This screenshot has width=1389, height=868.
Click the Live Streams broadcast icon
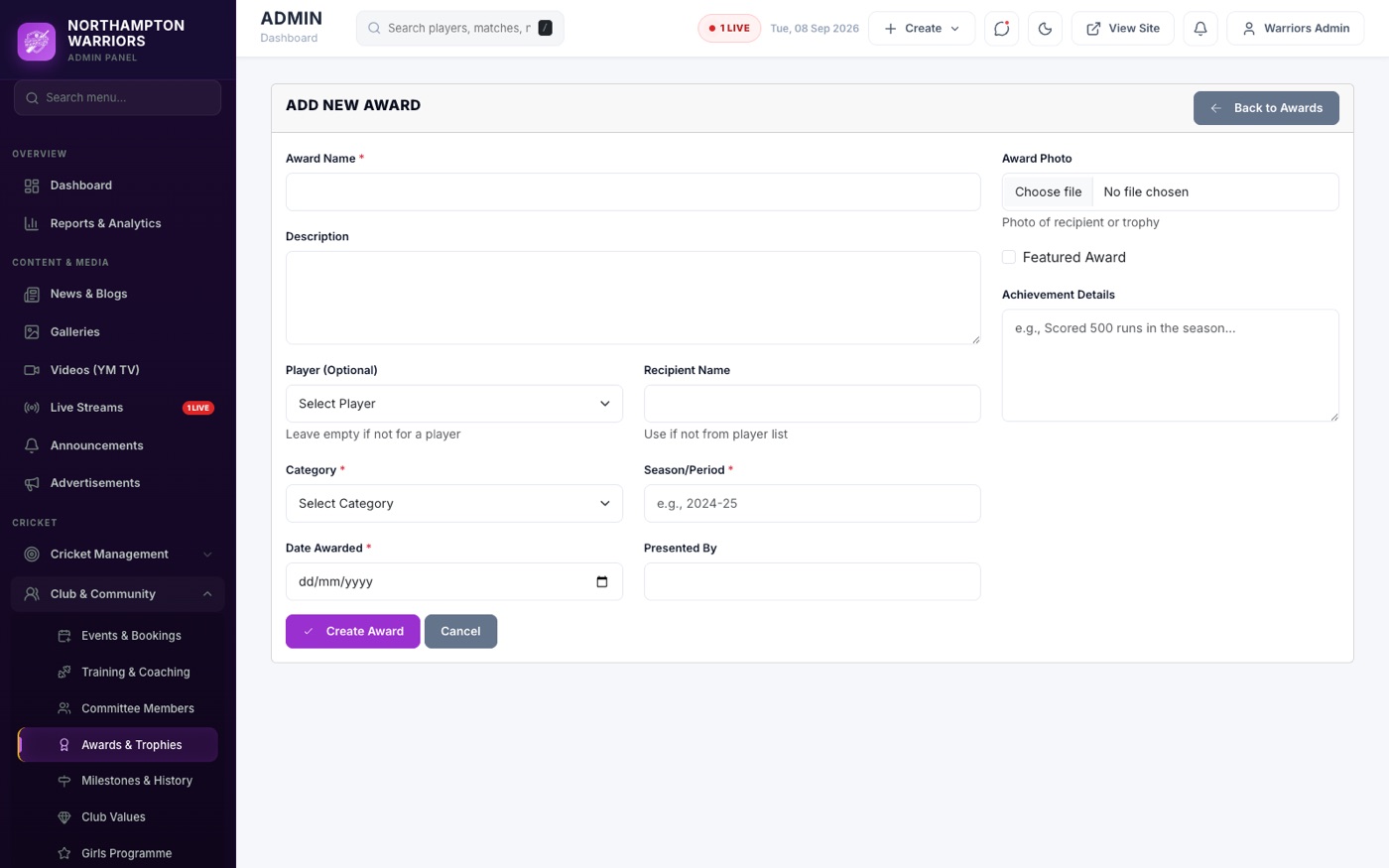(x=32, y=408)
